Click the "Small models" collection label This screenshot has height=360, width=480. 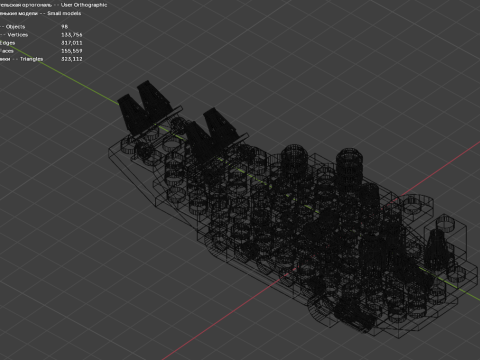[x=64, y=13]
